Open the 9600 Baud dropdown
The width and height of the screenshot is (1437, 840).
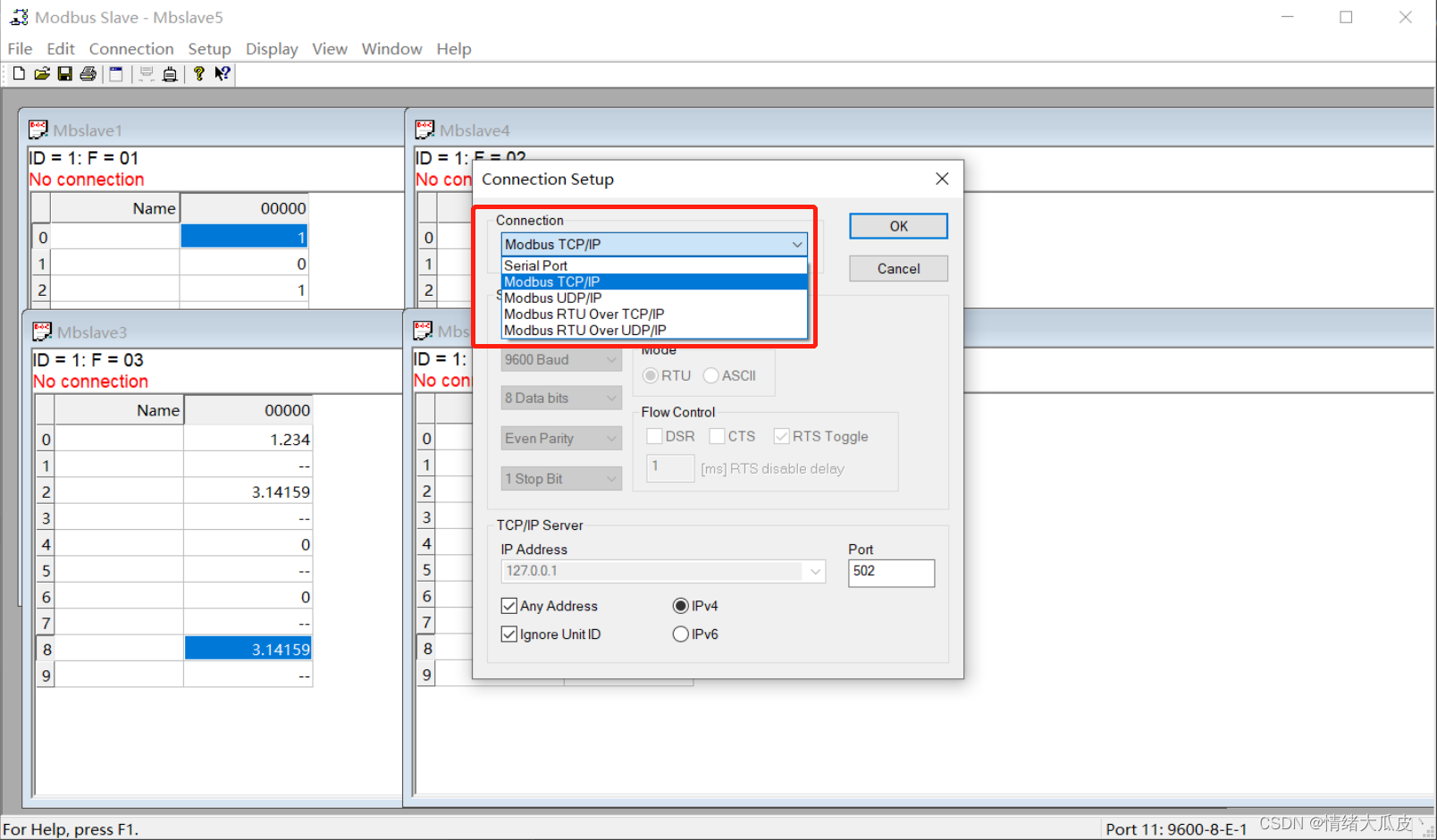[x=561, y=359]
